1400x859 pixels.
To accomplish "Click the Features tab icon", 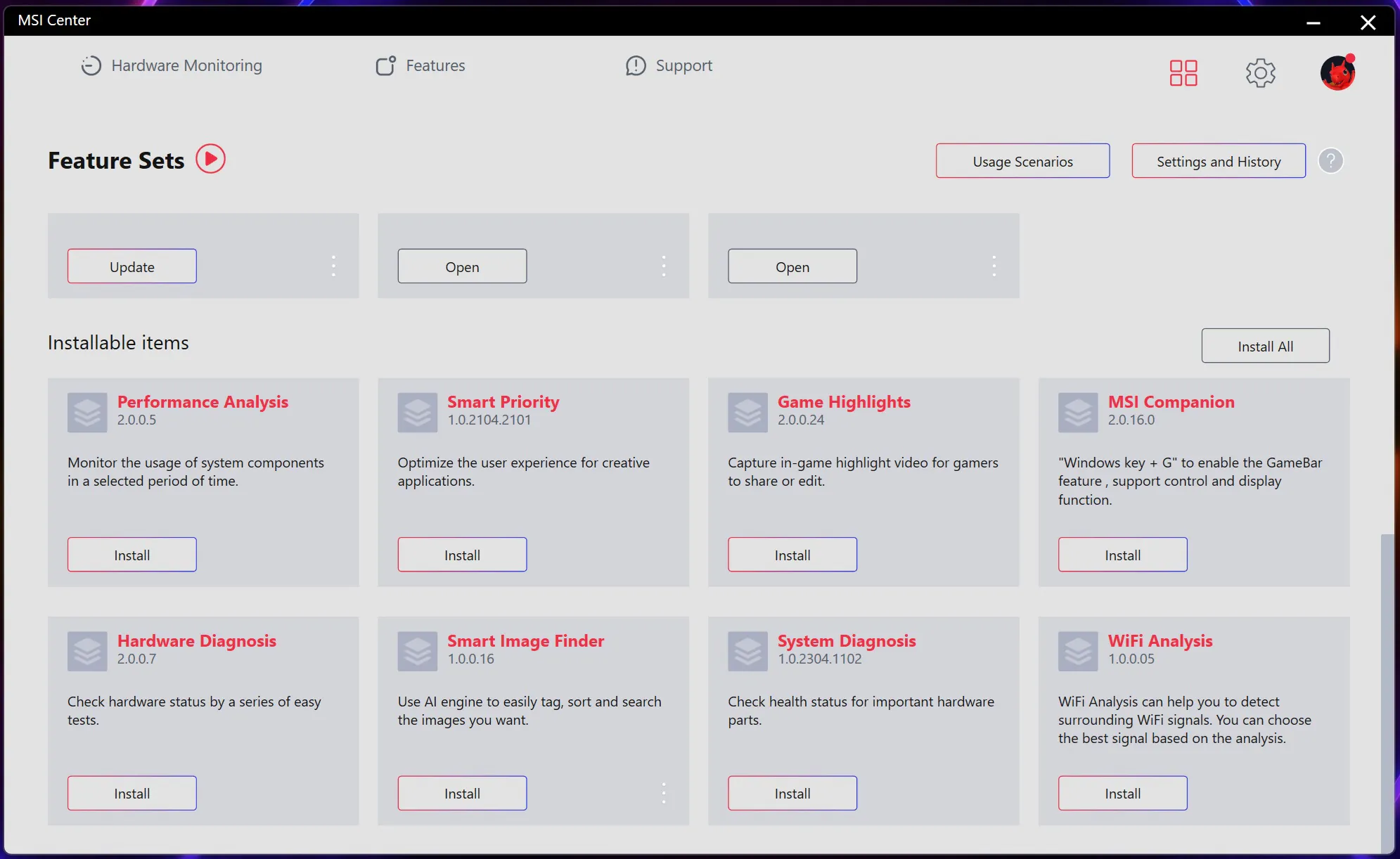I will tap(385, 65).
